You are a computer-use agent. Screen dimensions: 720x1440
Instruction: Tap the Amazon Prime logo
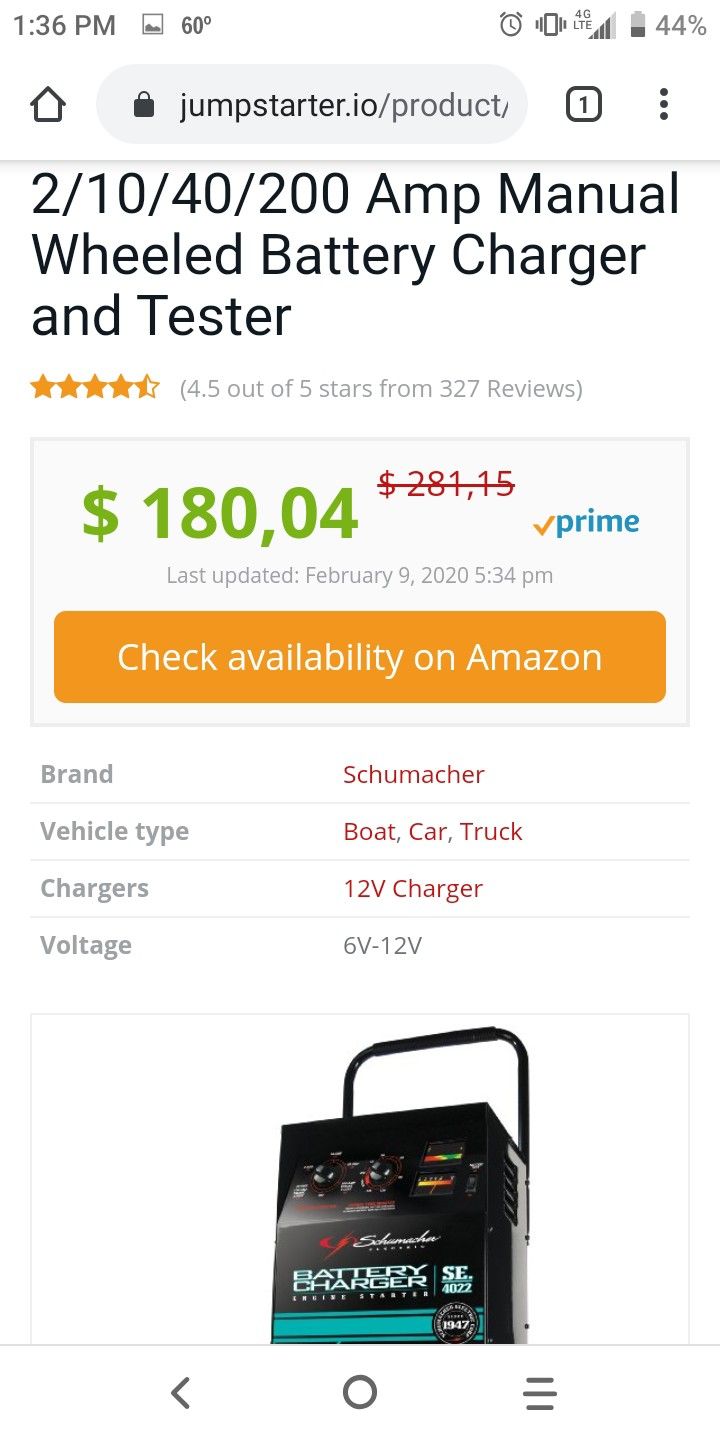587,523
